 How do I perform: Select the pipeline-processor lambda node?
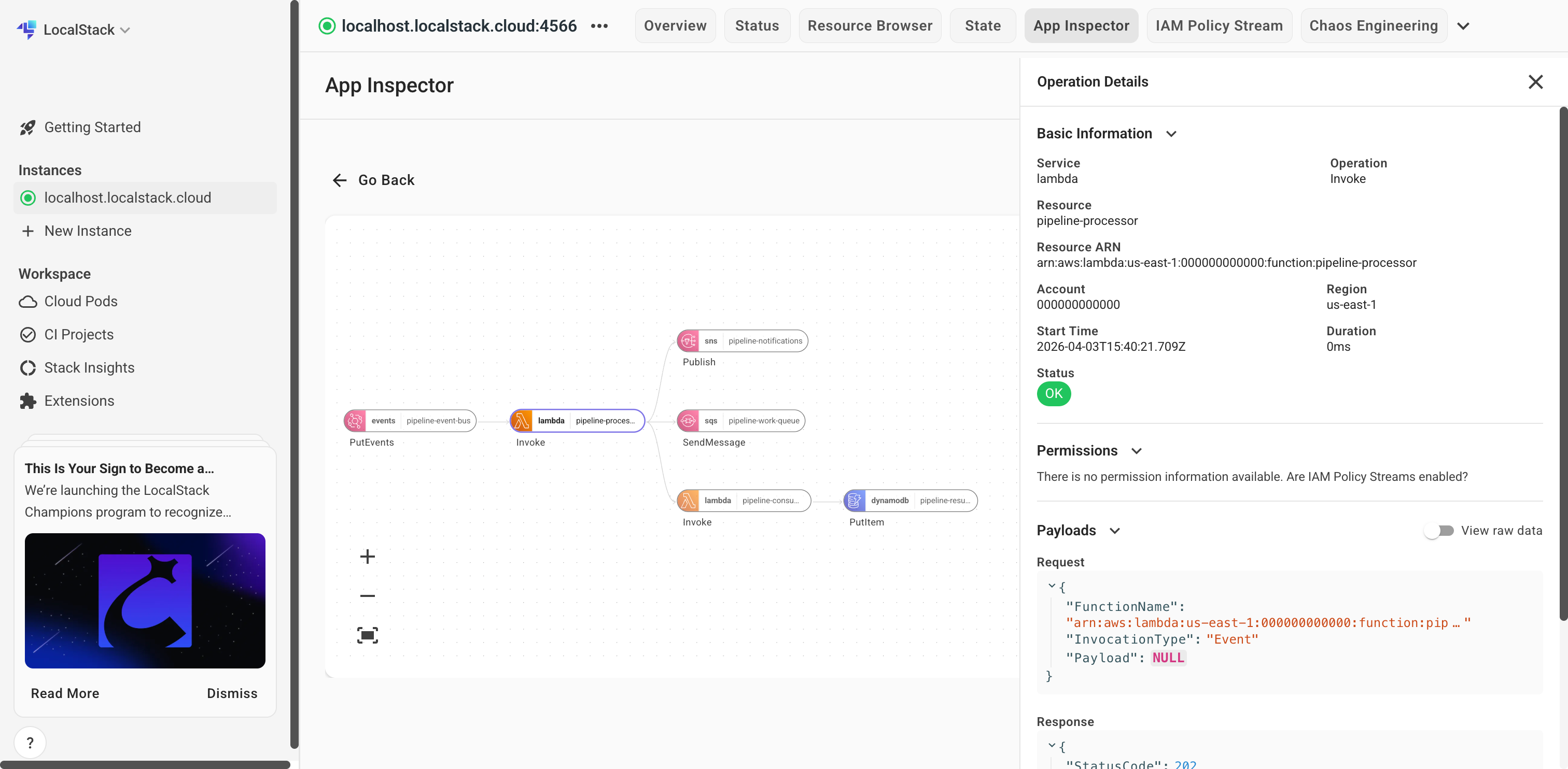coord(576,420)
